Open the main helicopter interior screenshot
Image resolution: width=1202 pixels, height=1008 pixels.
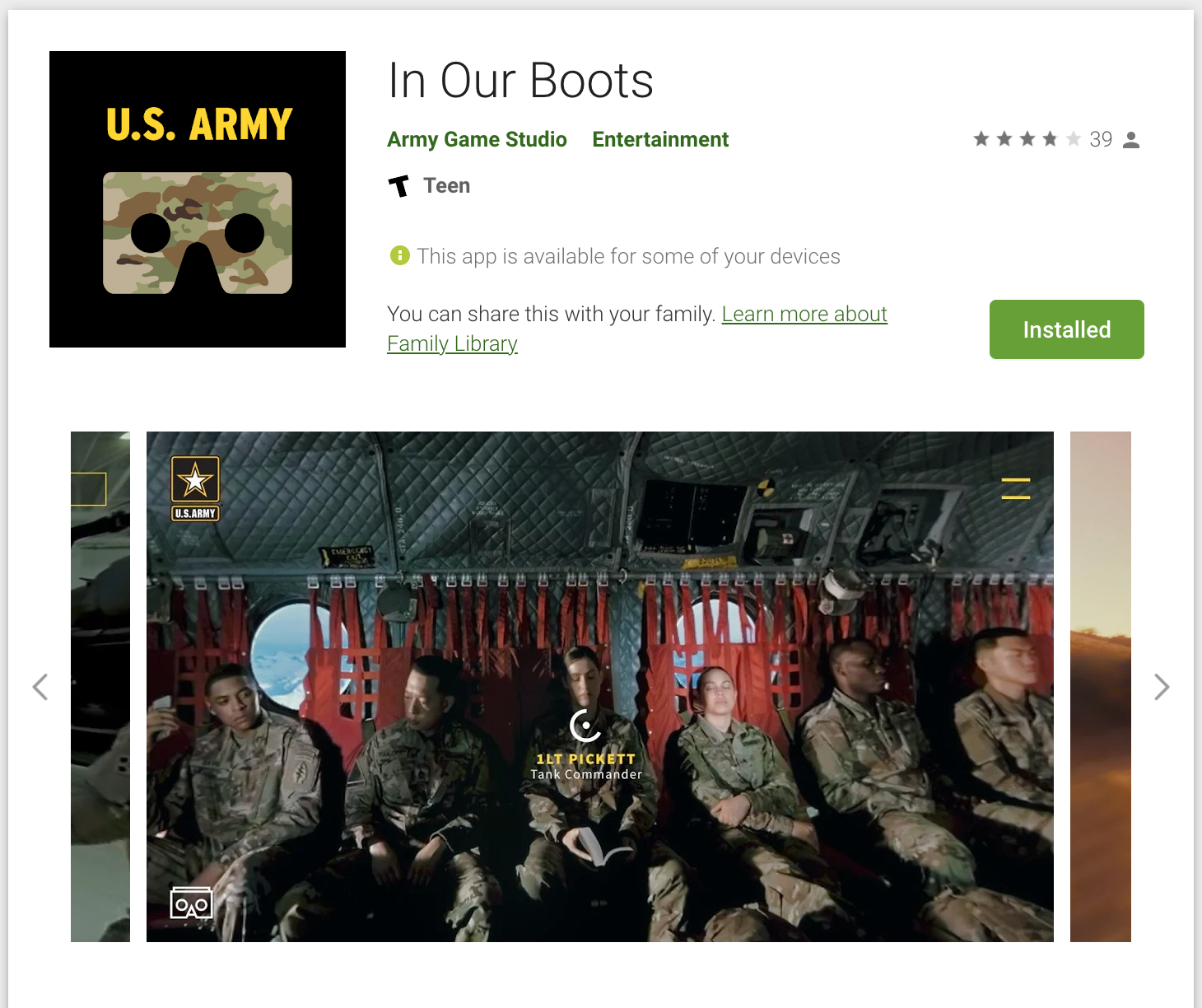(x=600, y=687)
